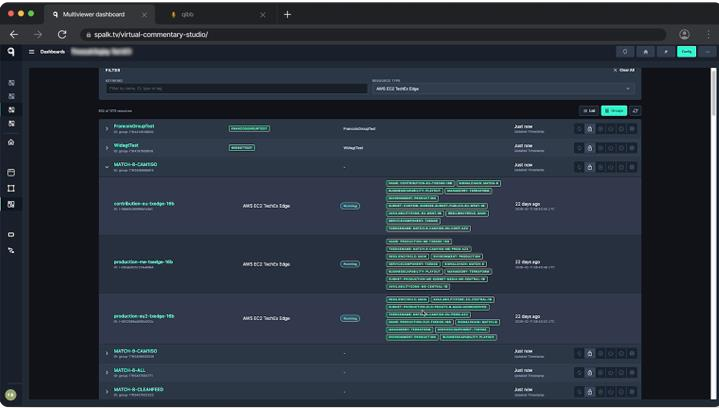Open the three-dots more menu in app header
This screenshot has width=719, height=408.
click(708, 52)
